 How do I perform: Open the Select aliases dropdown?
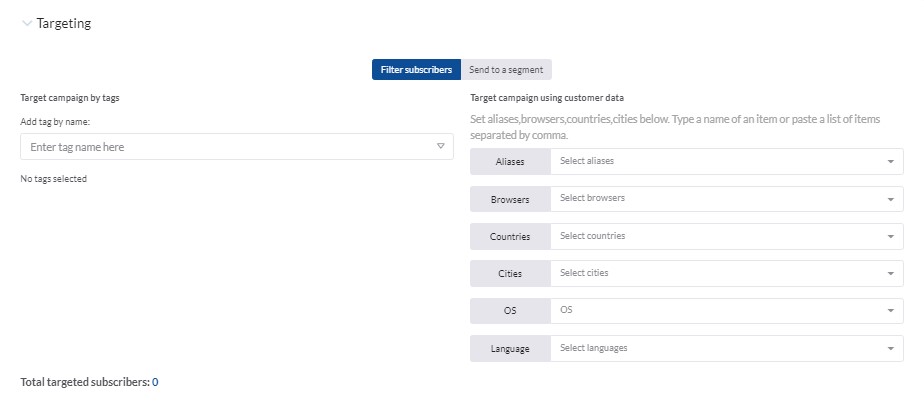click(x=727, y=161)
